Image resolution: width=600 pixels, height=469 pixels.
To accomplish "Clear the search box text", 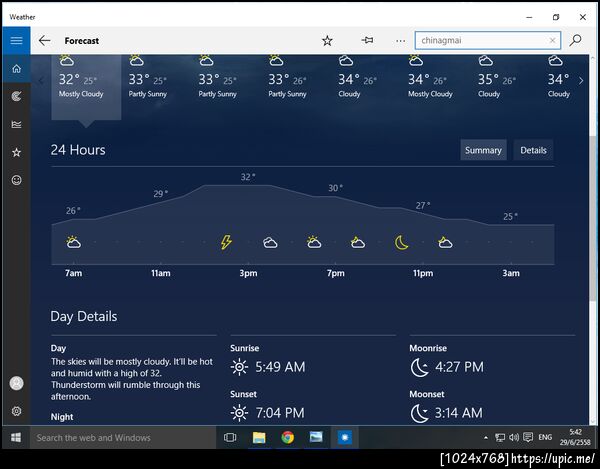I will (552, 40).
